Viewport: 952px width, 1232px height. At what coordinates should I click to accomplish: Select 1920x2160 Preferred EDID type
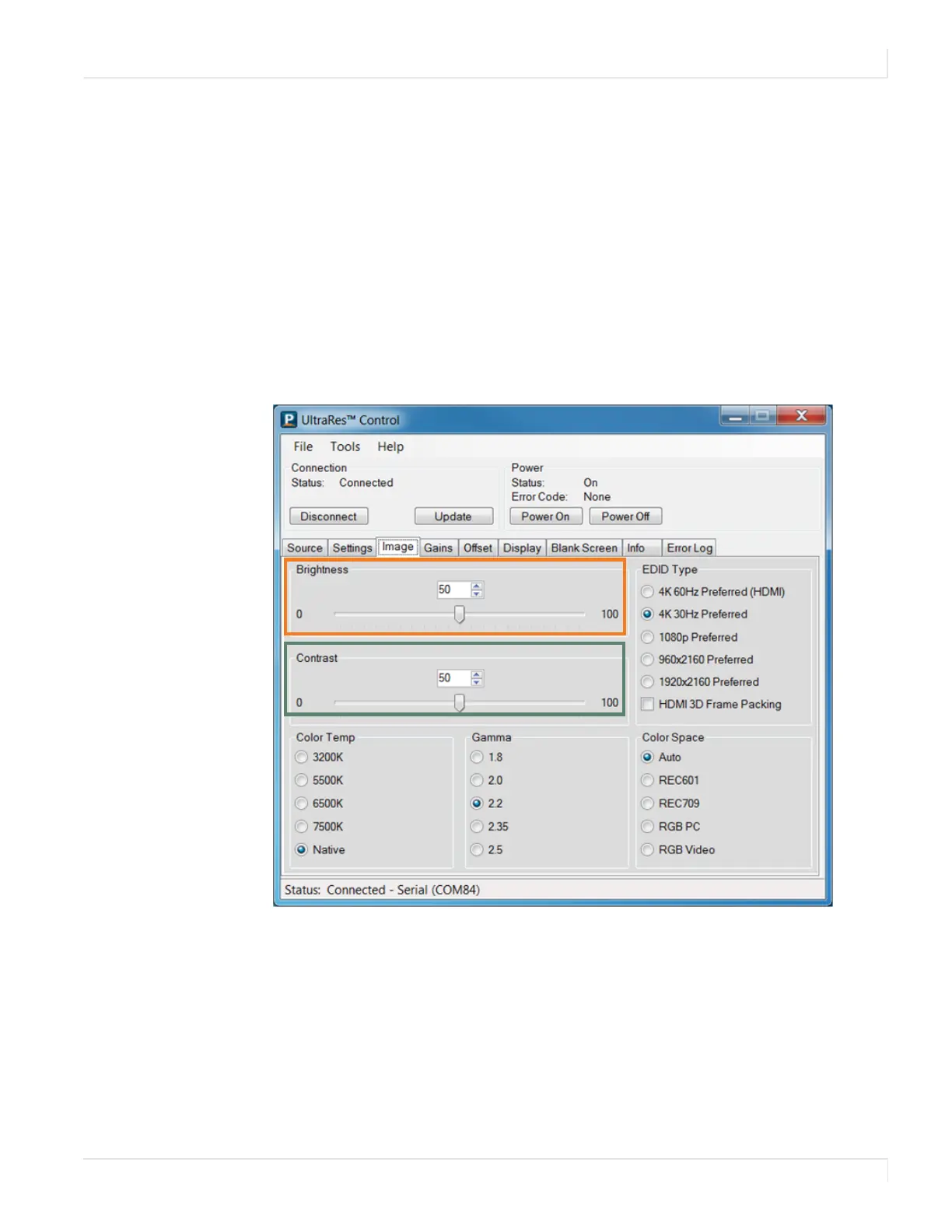(700, 682)
